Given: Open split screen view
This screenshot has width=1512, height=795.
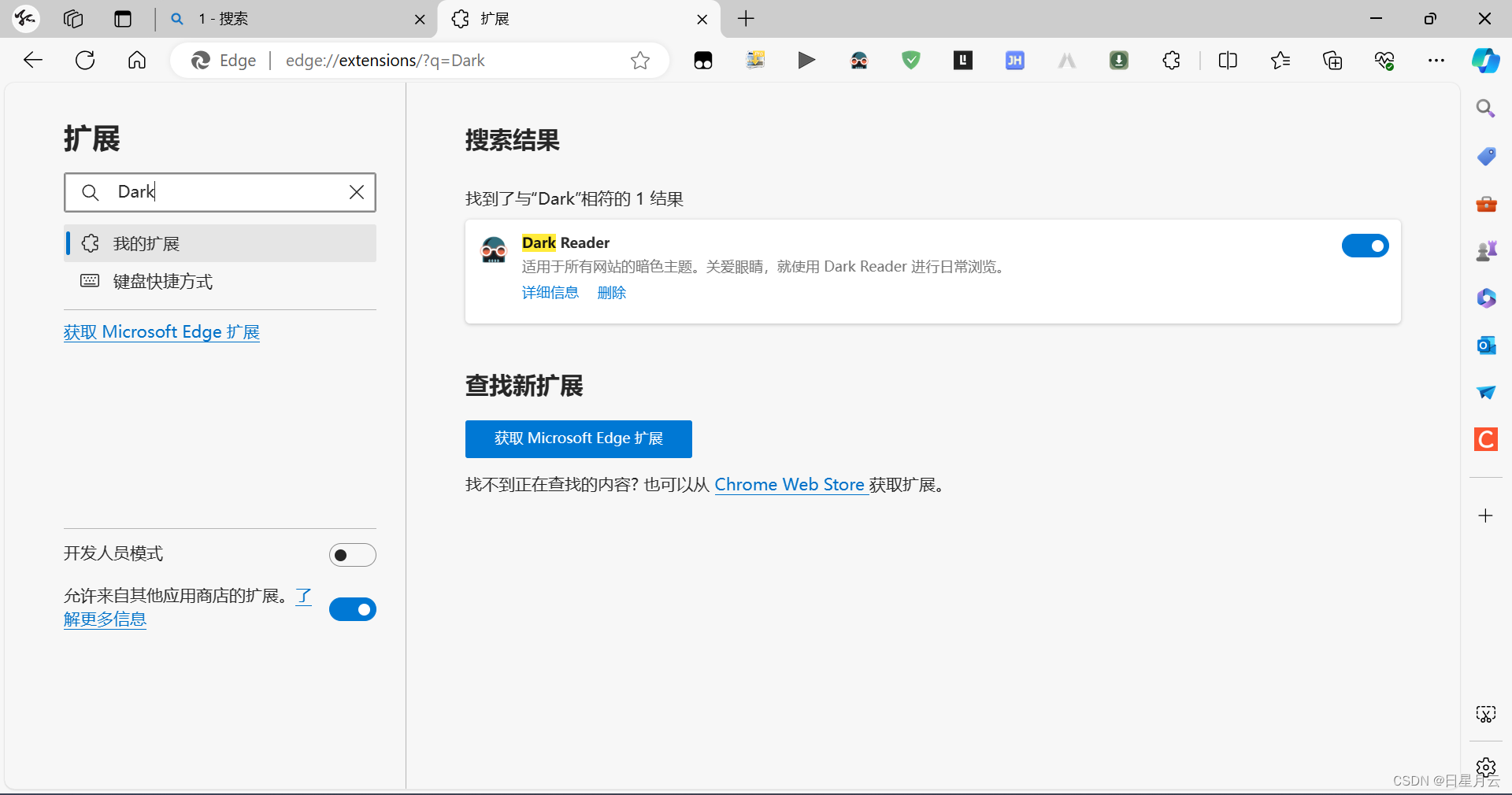Looking at the screenshot, I should coord(1228,61).
